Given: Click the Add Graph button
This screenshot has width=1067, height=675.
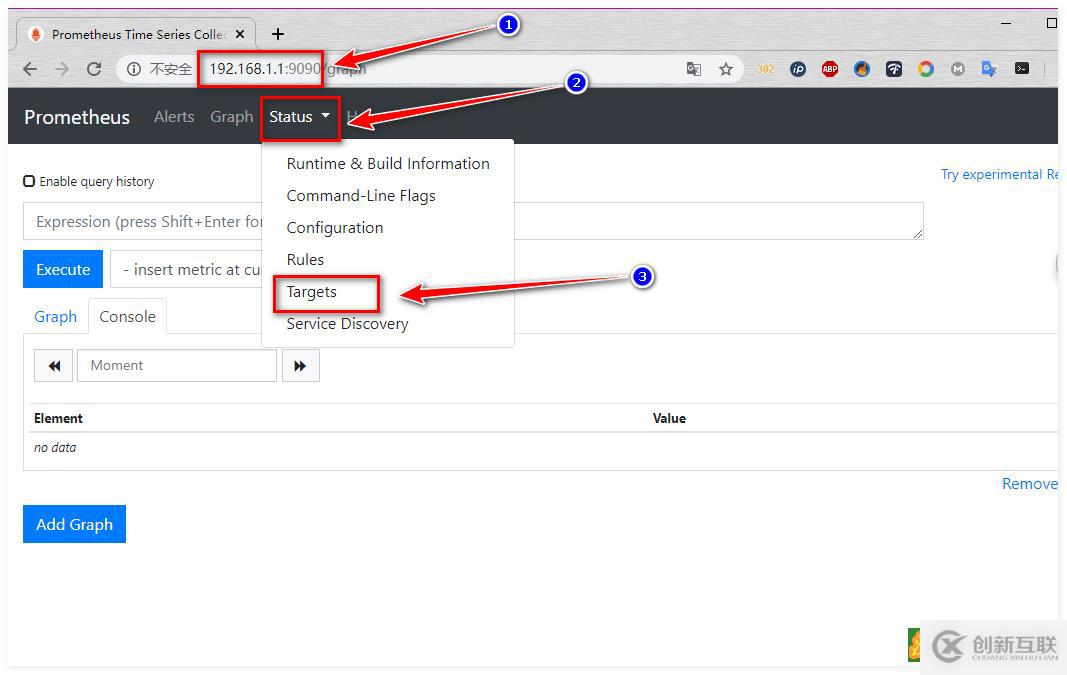Looking at the screenshot, I should pyautogui.click(x=74, y=524).
